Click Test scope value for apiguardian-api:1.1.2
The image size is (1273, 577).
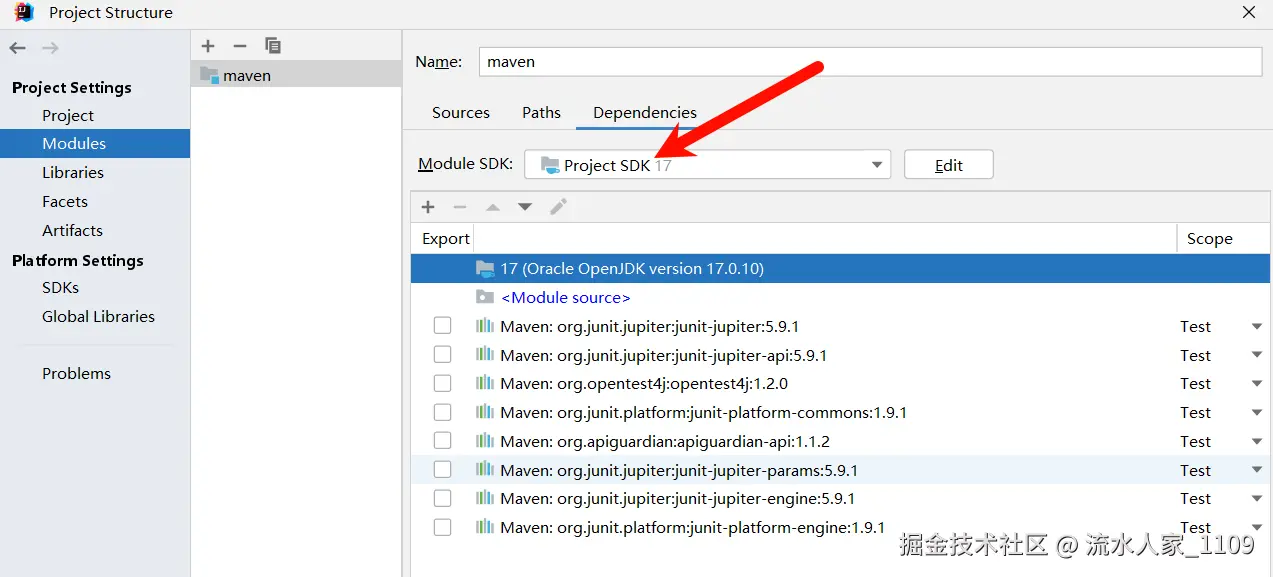tap(1195, 441)
